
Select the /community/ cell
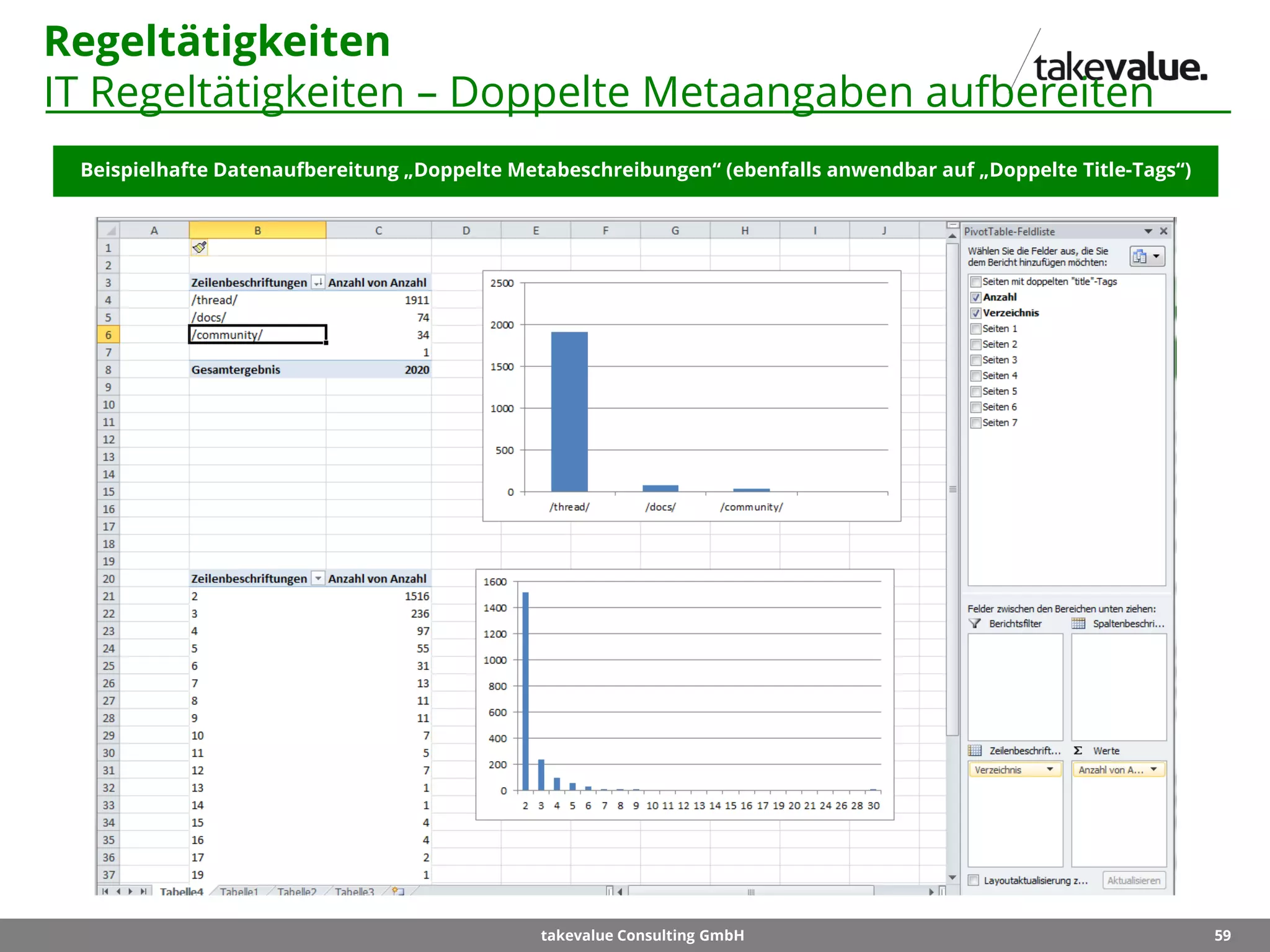(257, 335)
